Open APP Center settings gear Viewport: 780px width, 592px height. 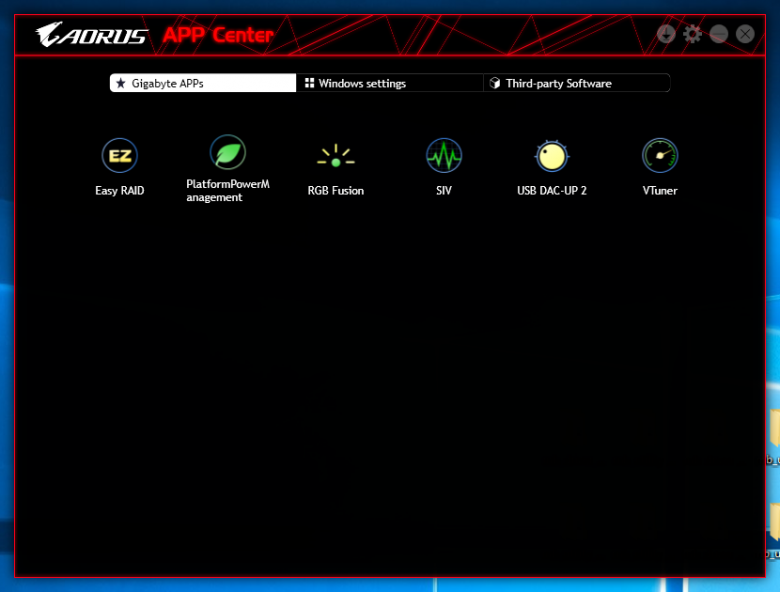coord(692,34)
